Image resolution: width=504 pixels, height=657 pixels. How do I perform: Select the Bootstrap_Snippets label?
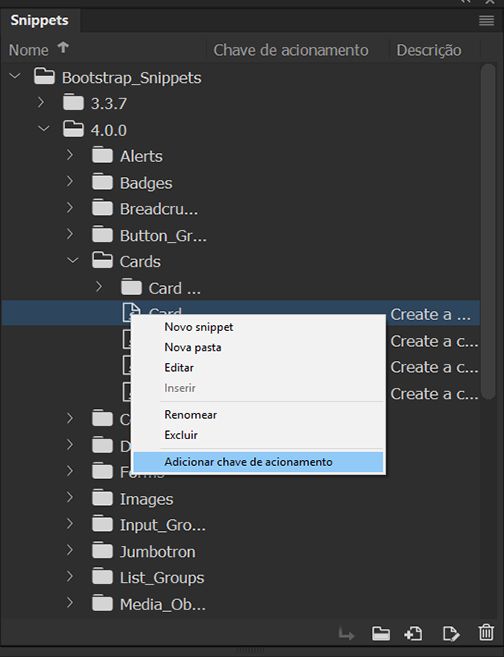click(132, 78)
